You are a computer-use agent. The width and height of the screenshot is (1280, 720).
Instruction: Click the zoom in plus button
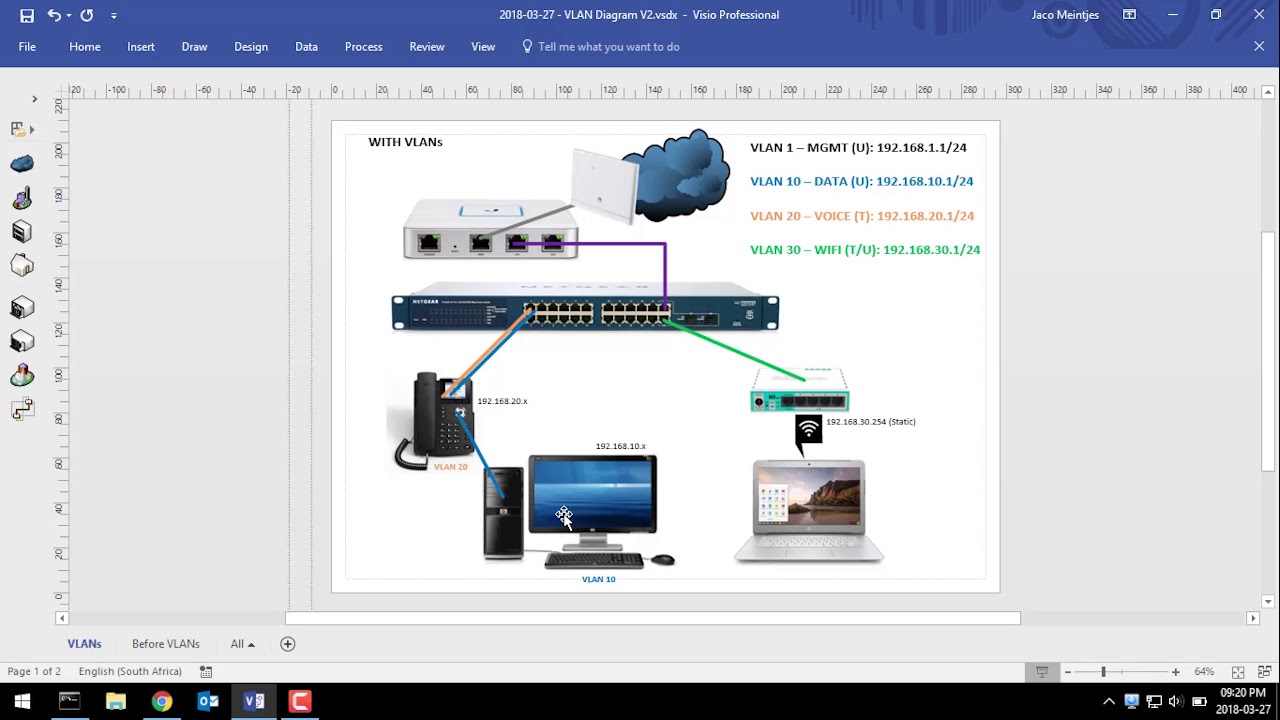[1175, 672]
